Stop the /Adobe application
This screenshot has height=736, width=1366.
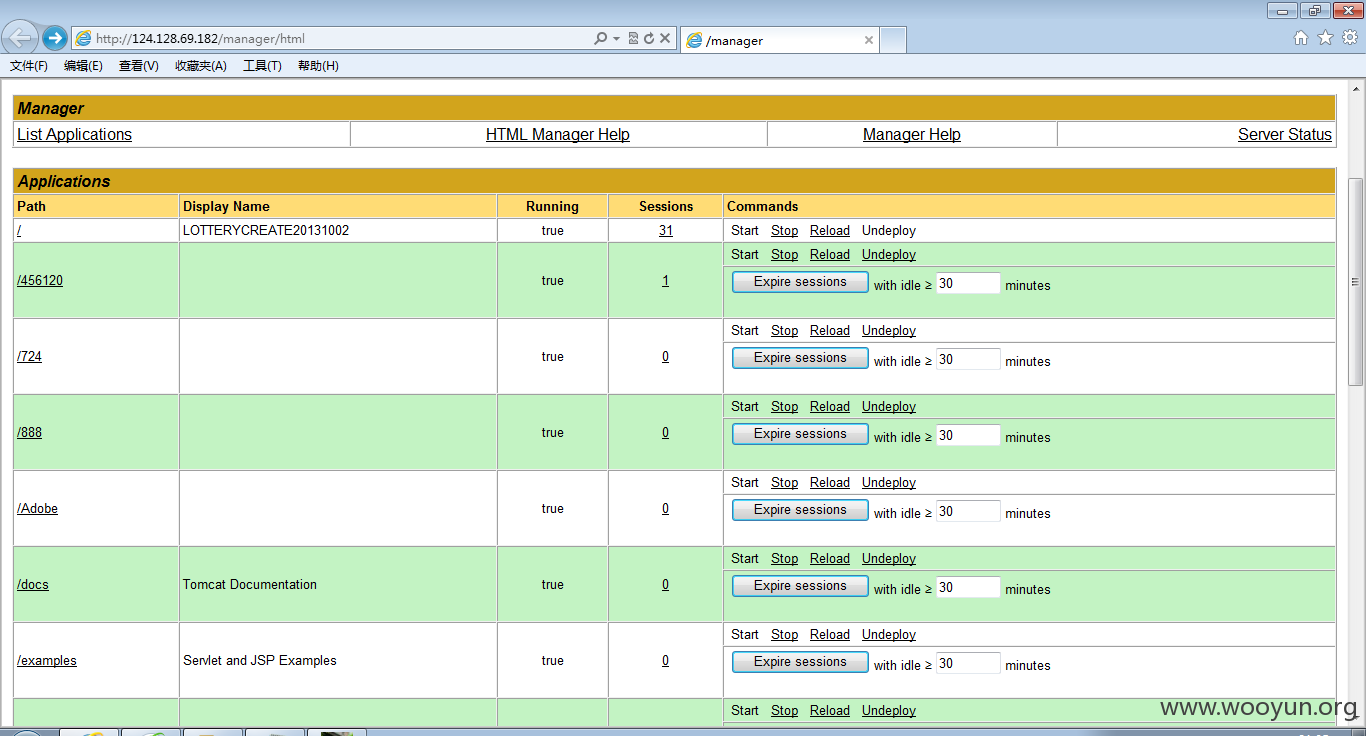click(x=784, y=483)
